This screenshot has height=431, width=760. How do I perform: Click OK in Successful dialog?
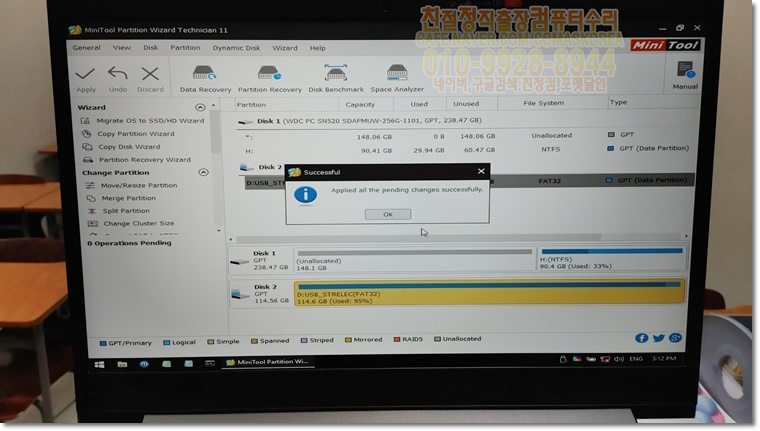pos(388,214)
